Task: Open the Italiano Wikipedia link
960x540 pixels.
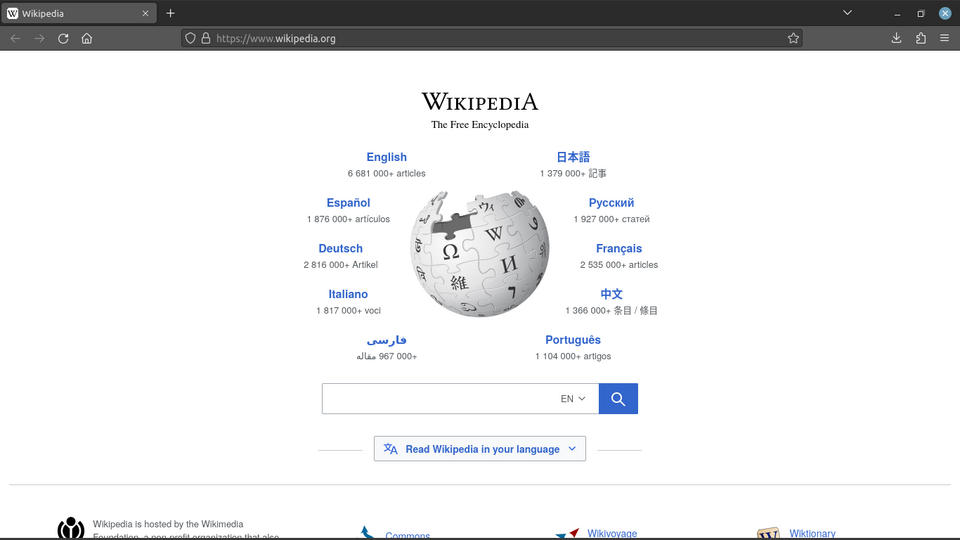Action: pyautogui.click(x=348, y=294)
